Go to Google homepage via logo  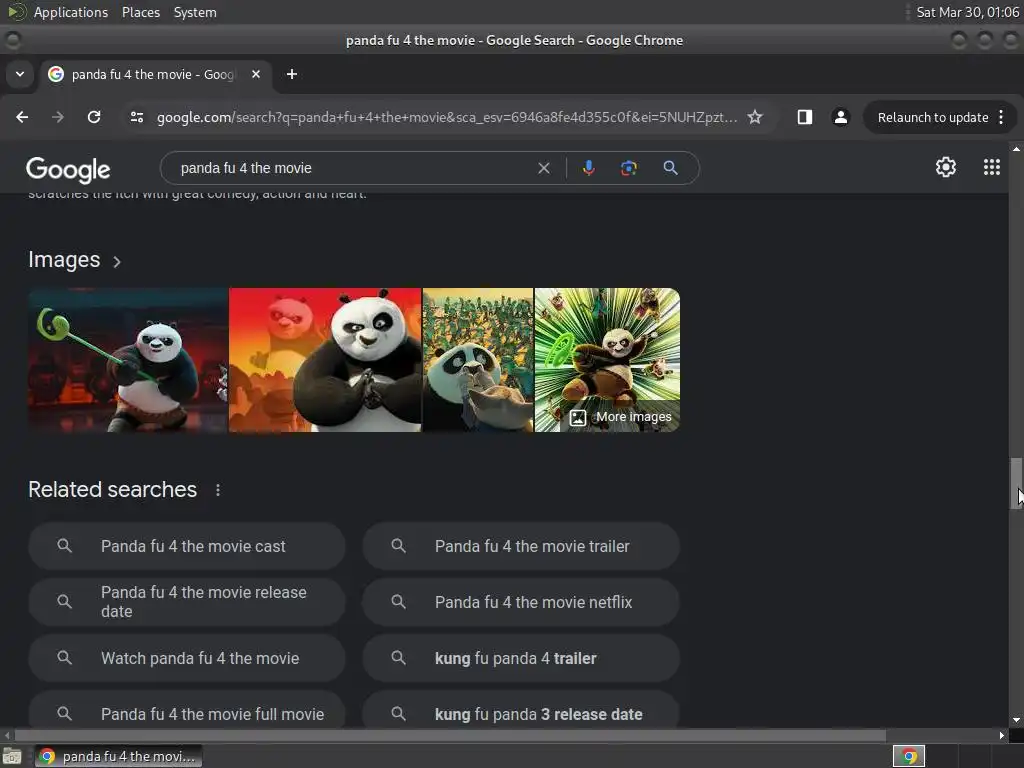click(x=68, y=170)
